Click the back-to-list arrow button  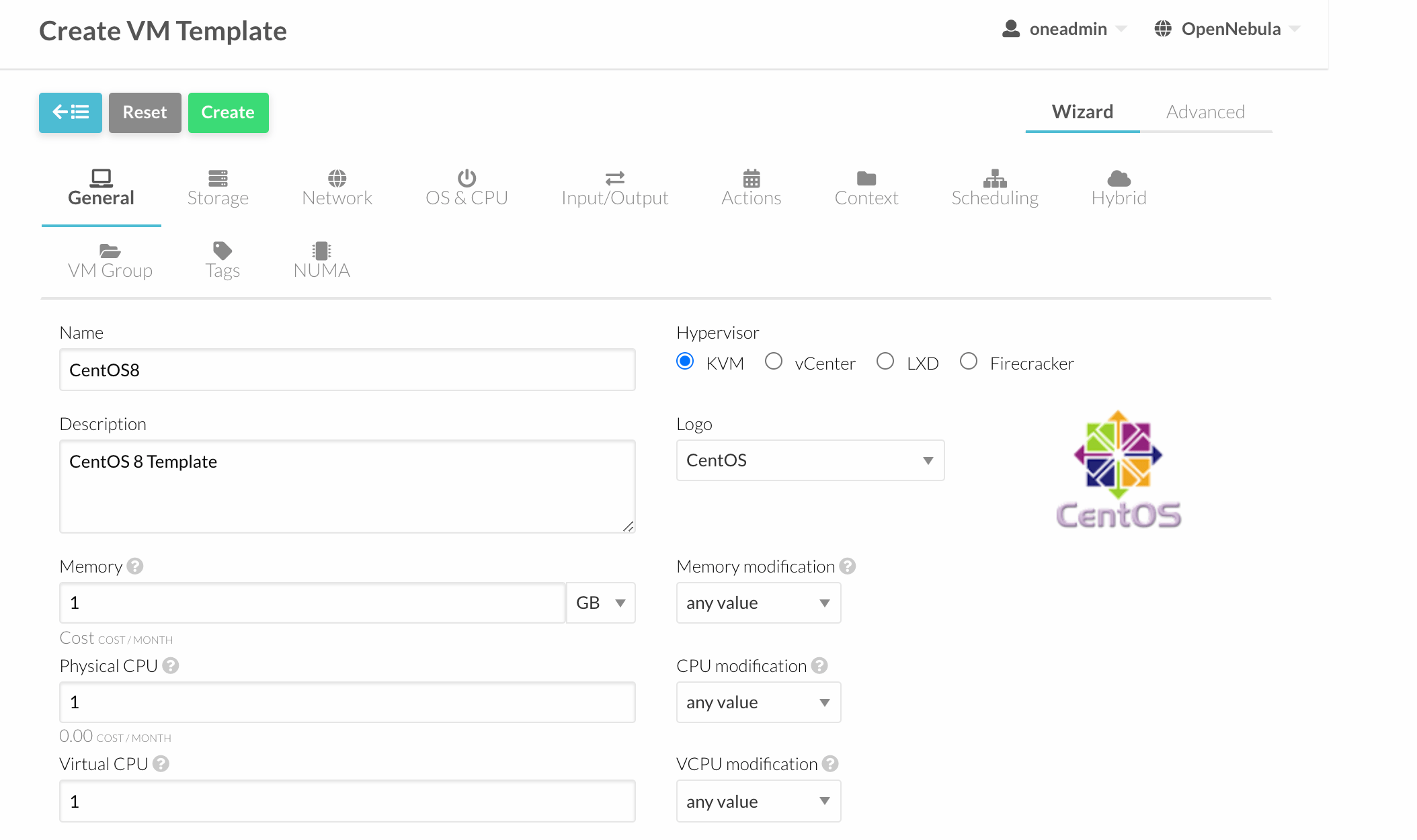point(71,112)
